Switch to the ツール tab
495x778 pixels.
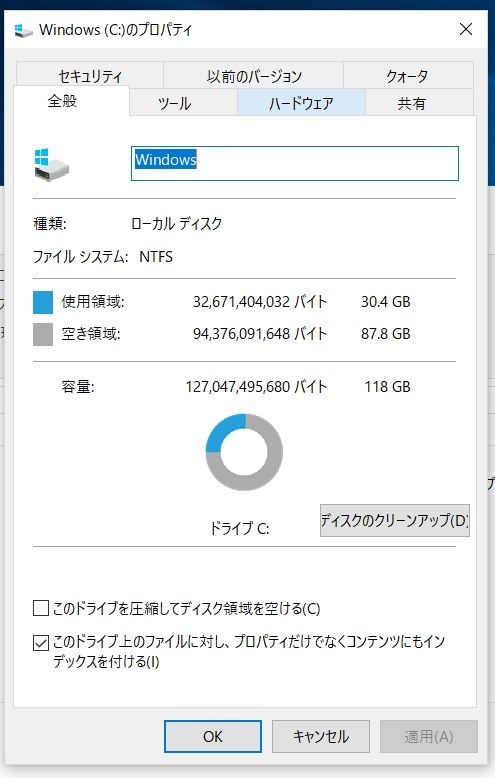tap(183, 103)
